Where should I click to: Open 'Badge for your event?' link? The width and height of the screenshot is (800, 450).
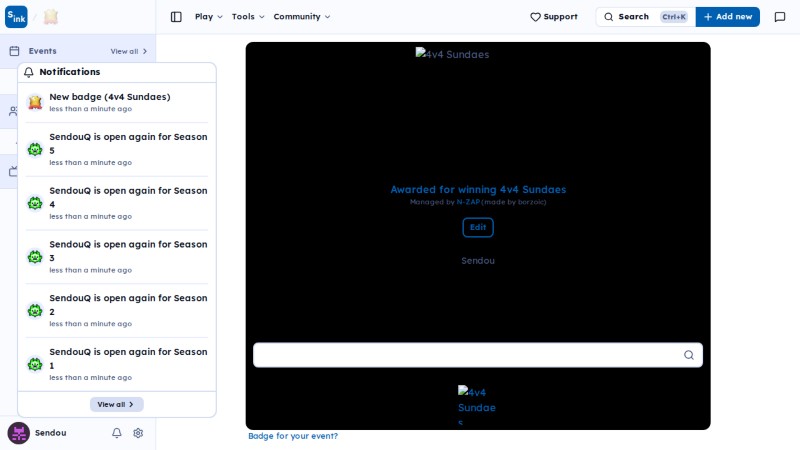pyautogui.click(x=293, y=436)
